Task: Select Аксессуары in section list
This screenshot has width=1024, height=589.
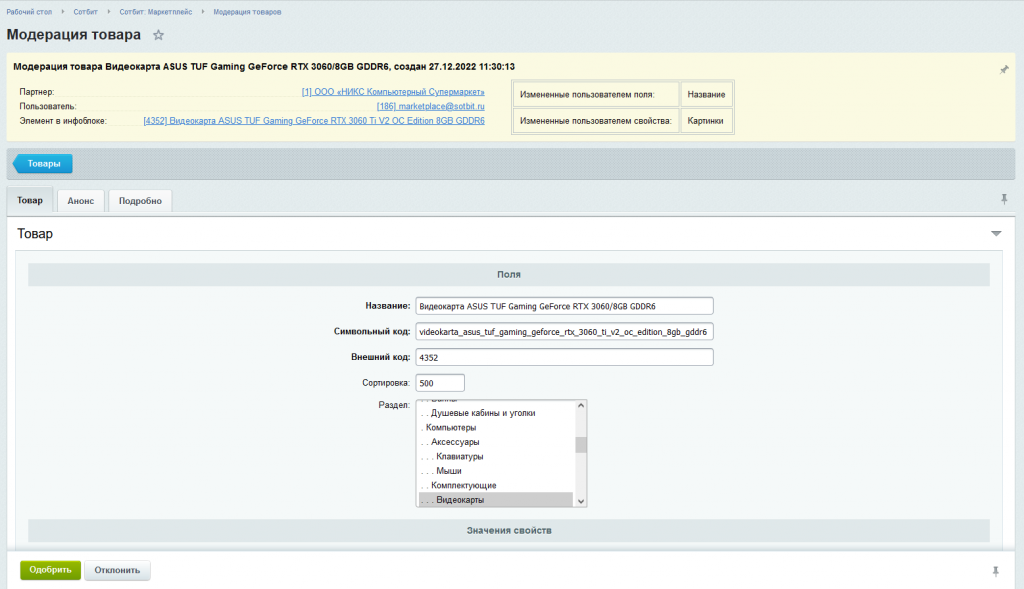Action: (x=496, y=442)
